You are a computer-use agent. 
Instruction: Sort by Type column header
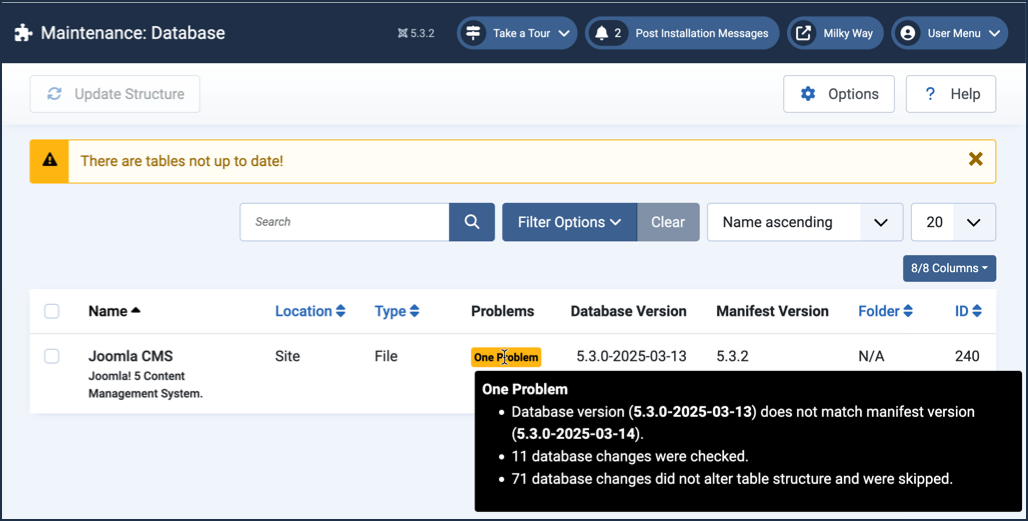(397, 311)
